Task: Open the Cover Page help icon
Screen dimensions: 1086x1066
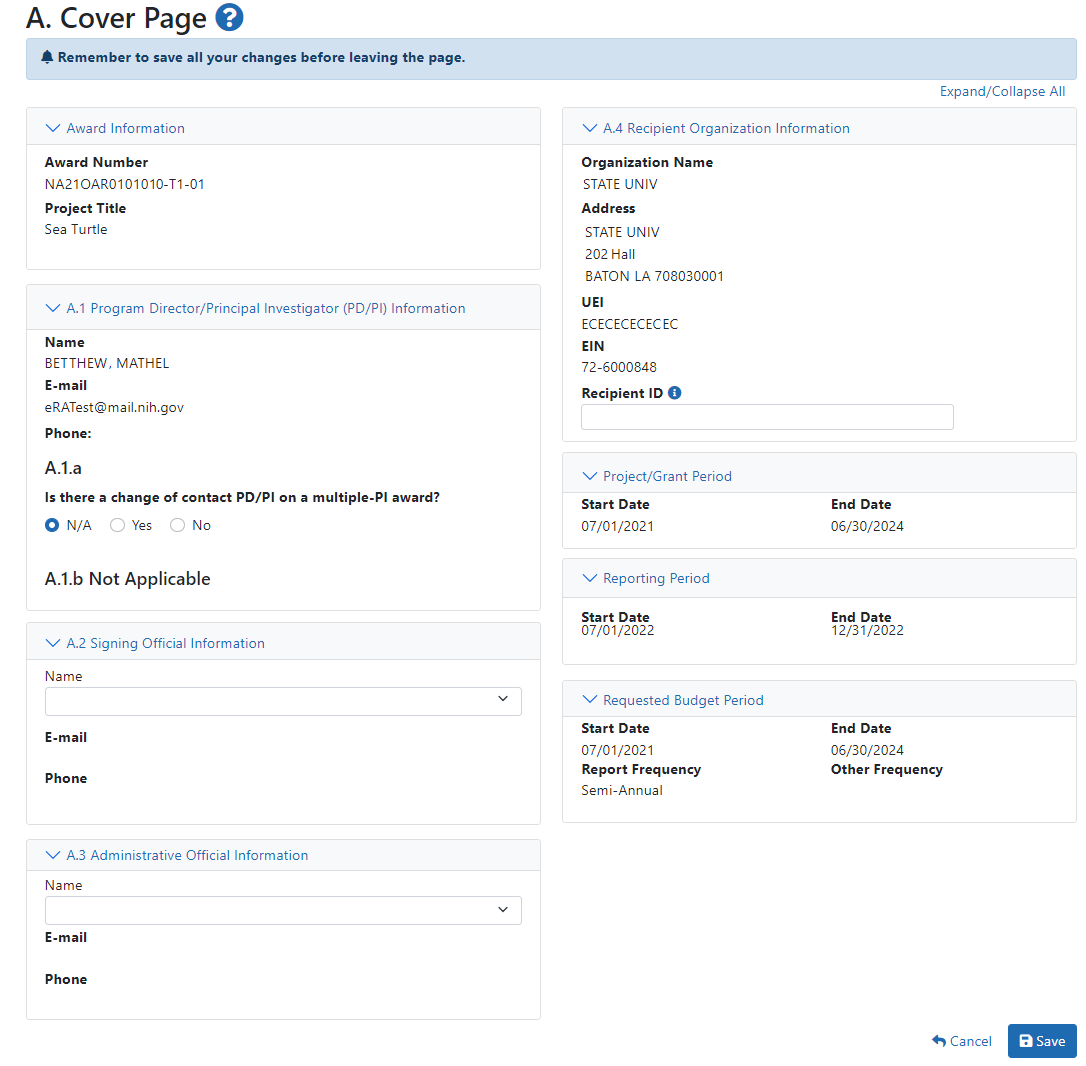Action: click(x=229, y=18)
